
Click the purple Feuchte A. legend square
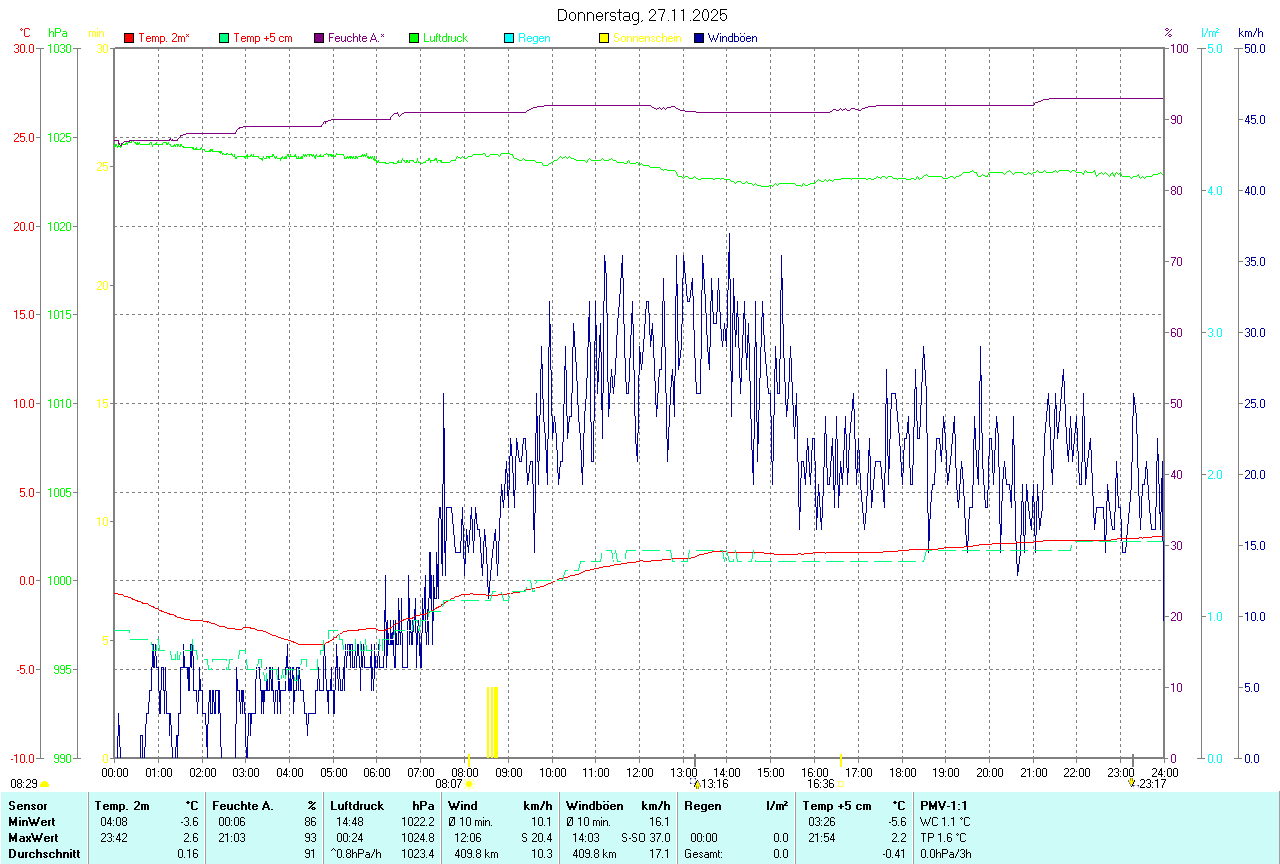click(x=319, y=38)
